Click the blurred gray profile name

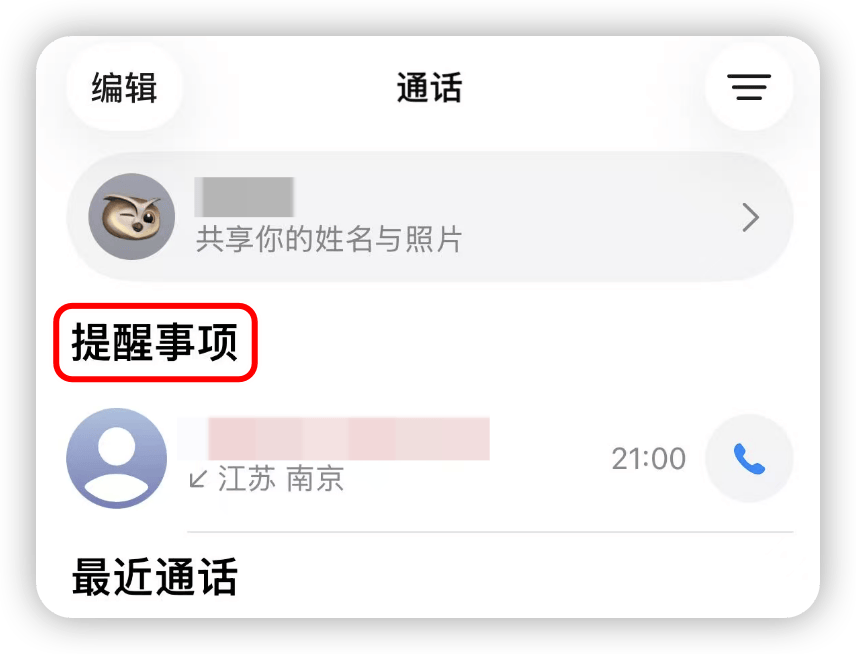[245, 197]
